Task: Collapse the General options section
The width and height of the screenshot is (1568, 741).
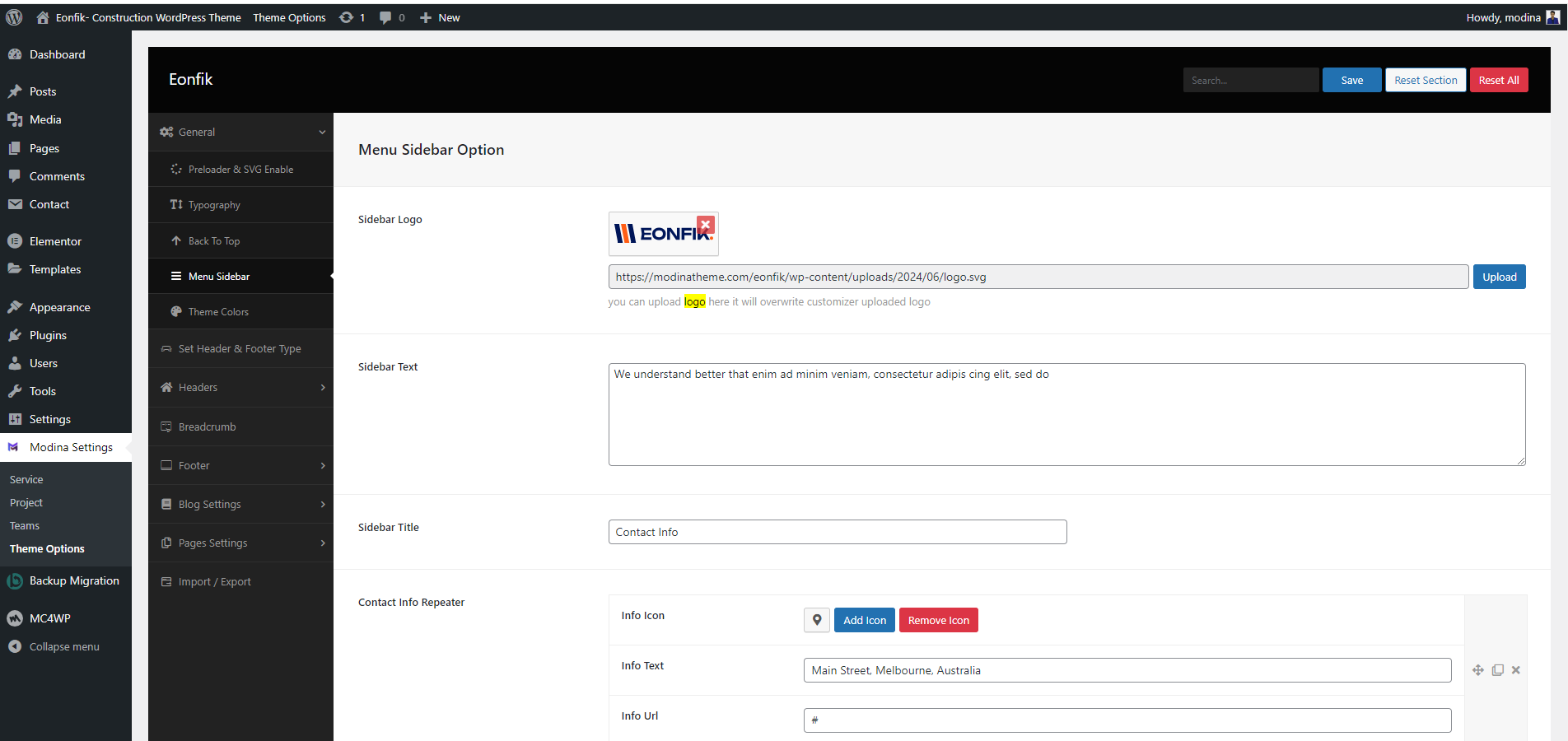Action: pyautogui.click(x=322, y=132)
